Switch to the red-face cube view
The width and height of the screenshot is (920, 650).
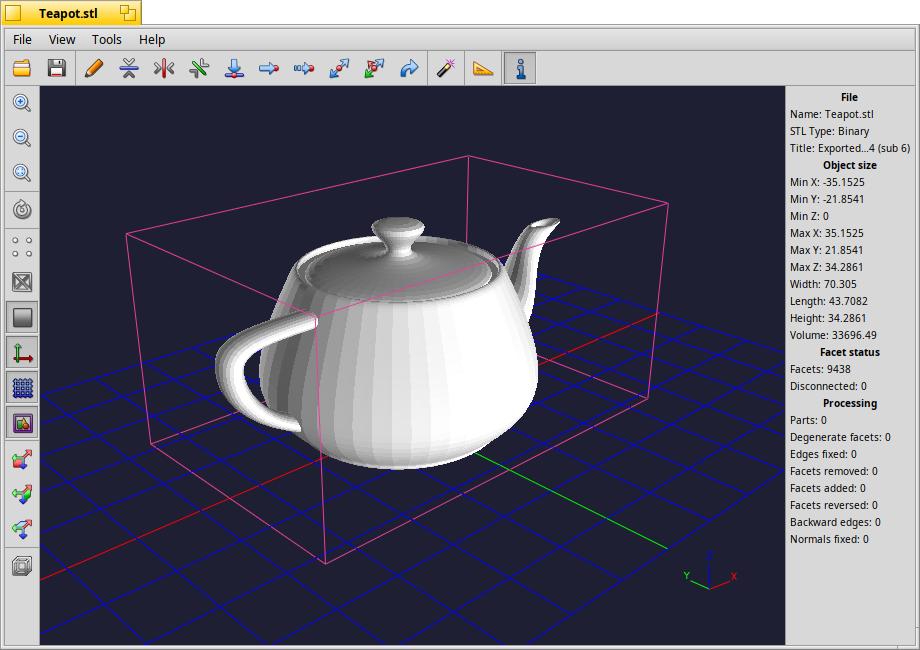(22, 459)
